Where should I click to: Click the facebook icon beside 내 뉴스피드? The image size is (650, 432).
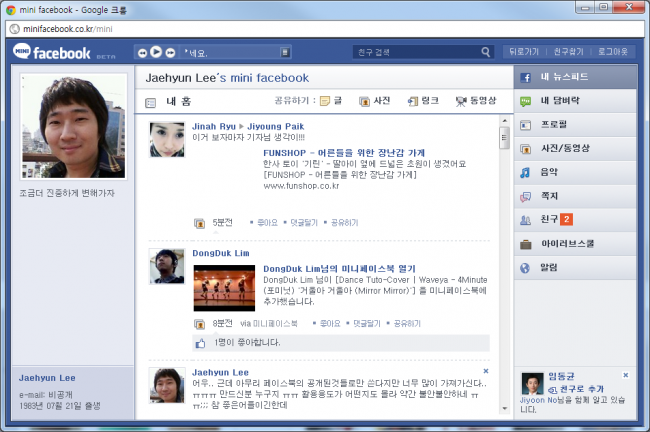click(525, 78)
